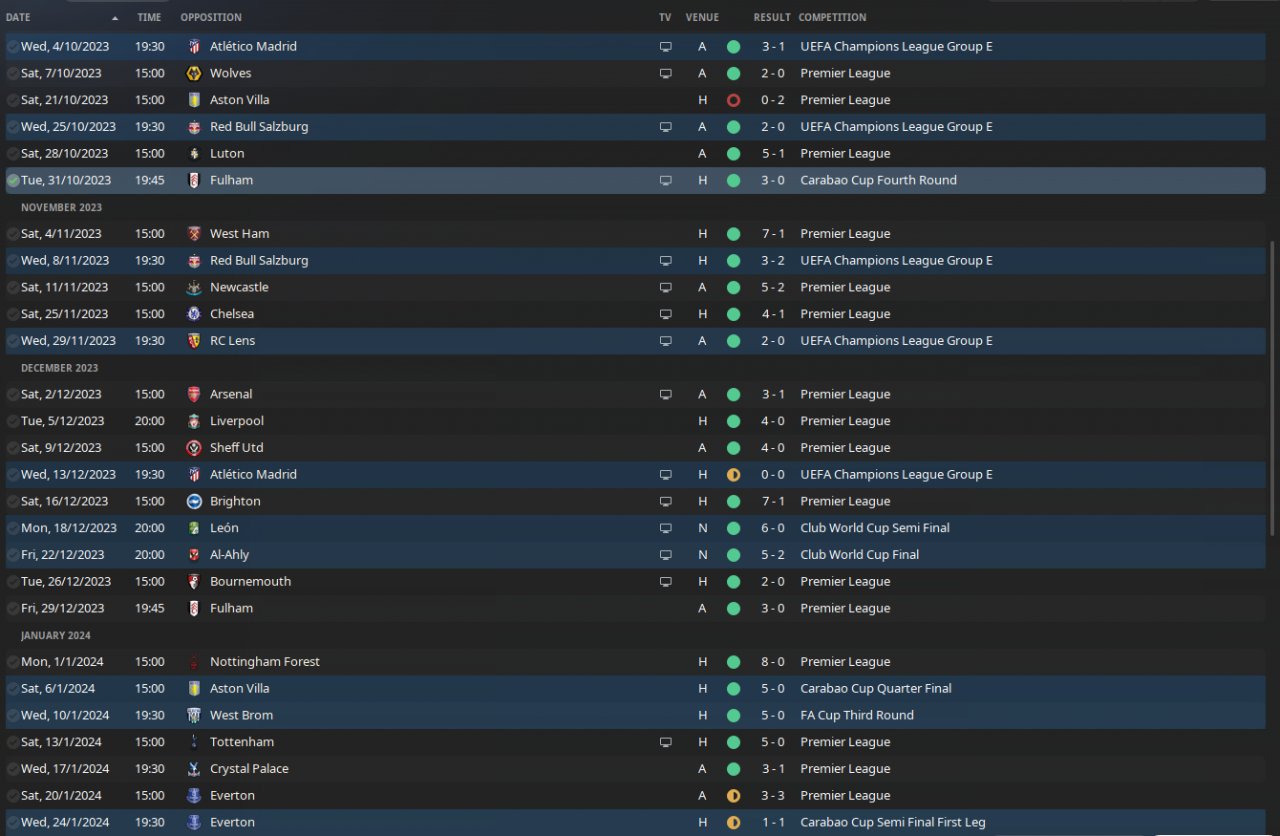Click the Brighton club badge
Viewport: 1280px width, 836px height.
(x=194, y=501)
